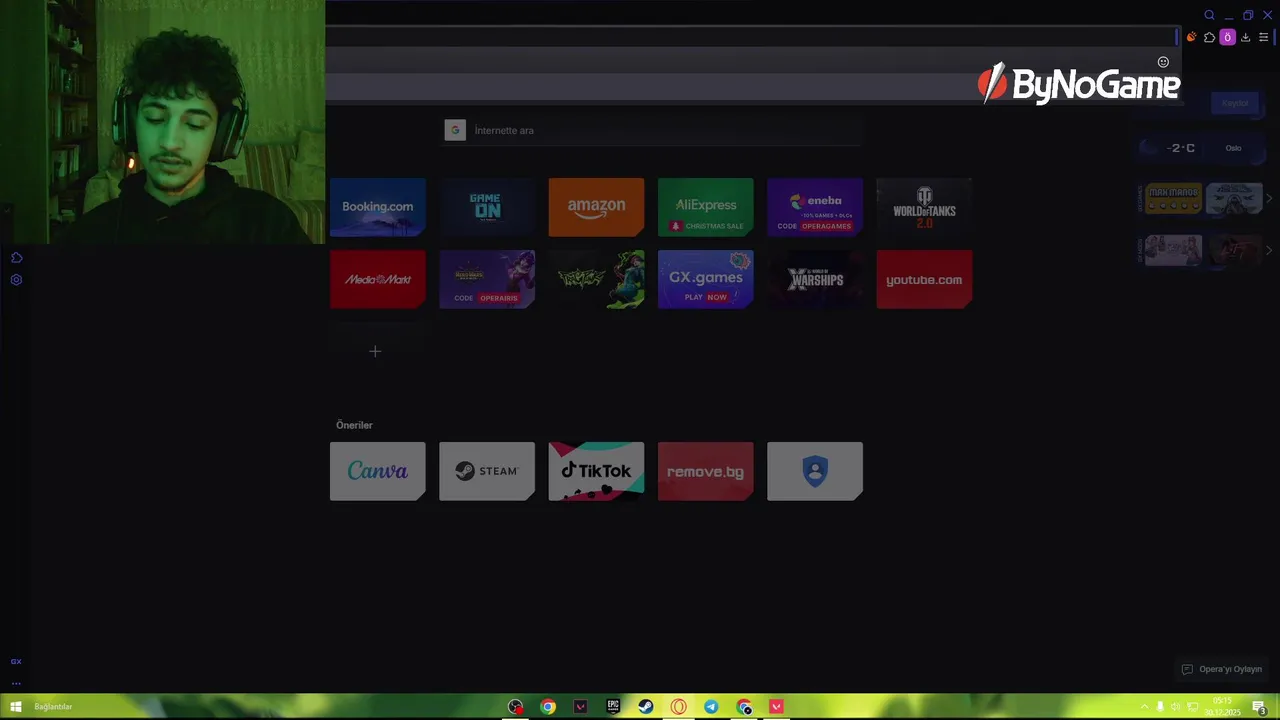The image size is (1280, 720).
Task: Click the -2°C weather reading
Action: tap(1181, 148)
